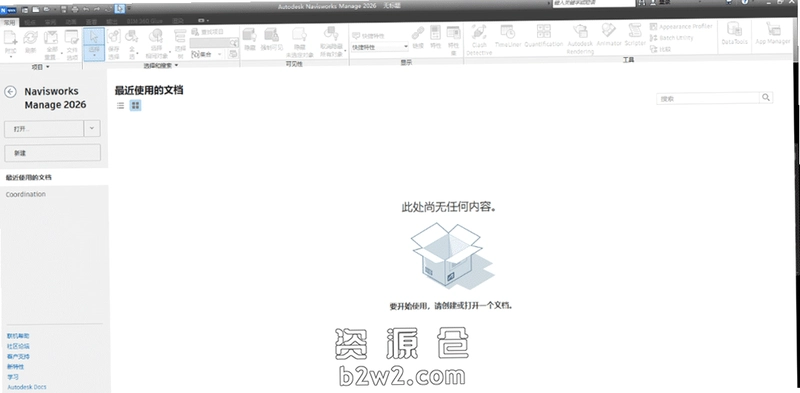800x393 pixels.
Task: Click the Redo arrow in quick access toolbar
Action: [x=96, y=9]
